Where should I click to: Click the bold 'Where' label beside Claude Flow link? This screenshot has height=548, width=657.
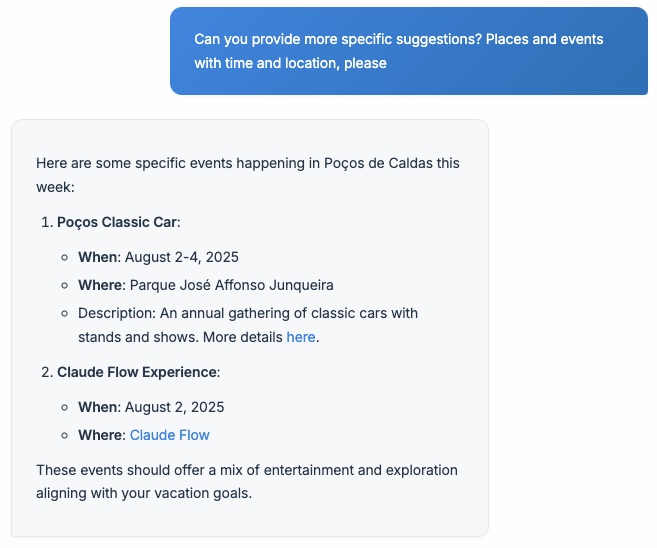tap(102, 435)
